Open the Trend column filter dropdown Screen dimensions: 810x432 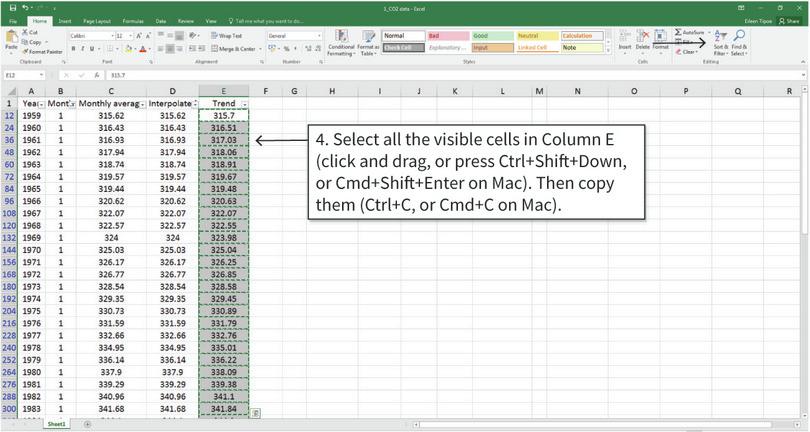click(x=245, y=104)
